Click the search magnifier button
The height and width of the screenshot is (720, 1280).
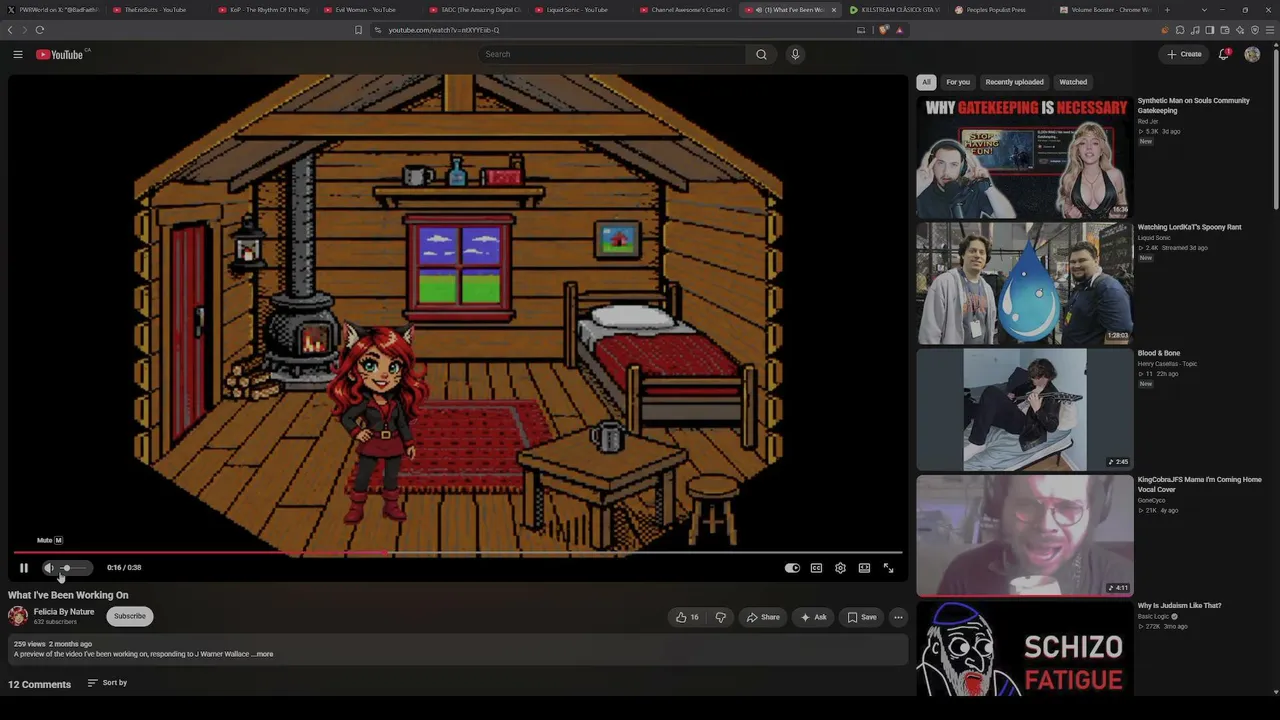(761, 54)
